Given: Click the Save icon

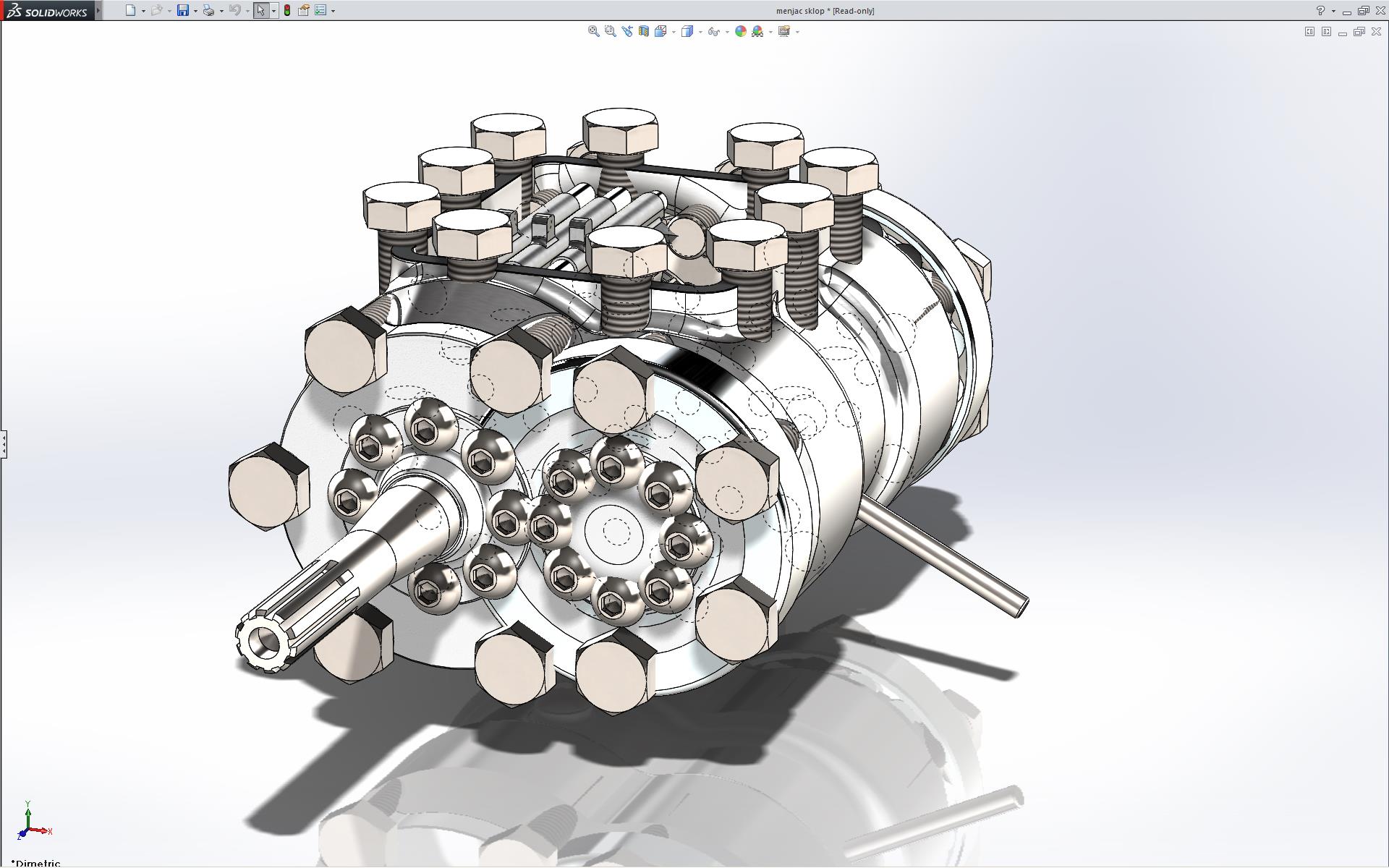Looking at the screenshot, I should tap(183, 10).
